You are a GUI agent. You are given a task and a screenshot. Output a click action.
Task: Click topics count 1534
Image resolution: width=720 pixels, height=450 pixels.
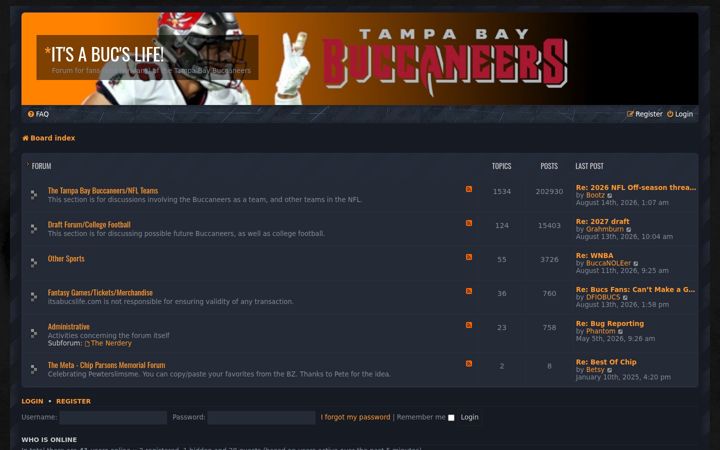click(501, 191)
